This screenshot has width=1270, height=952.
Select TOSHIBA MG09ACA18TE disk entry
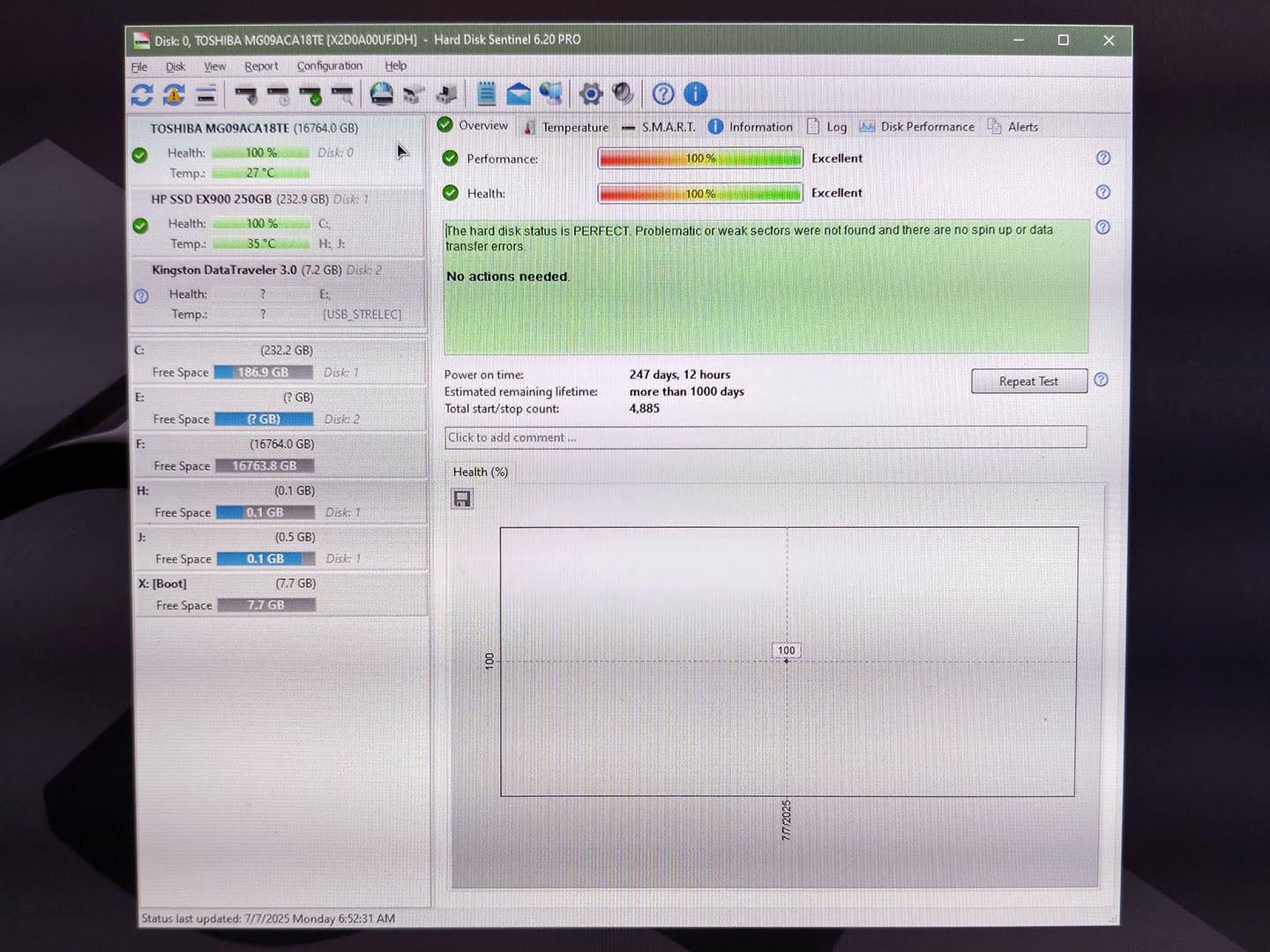pyautogui.click(x=277, y=150)
